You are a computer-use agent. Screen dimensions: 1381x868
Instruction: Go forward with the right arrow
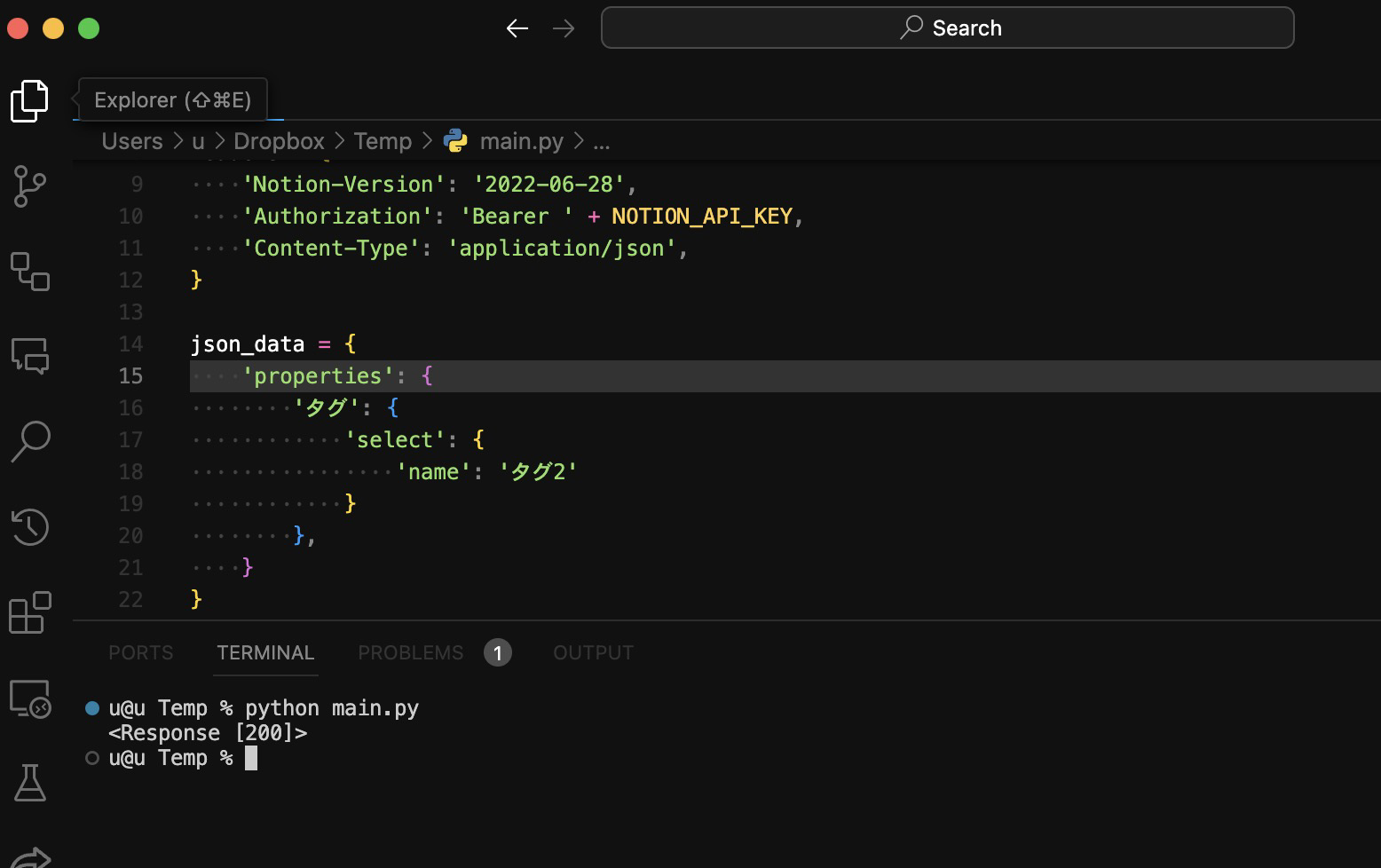564,28
